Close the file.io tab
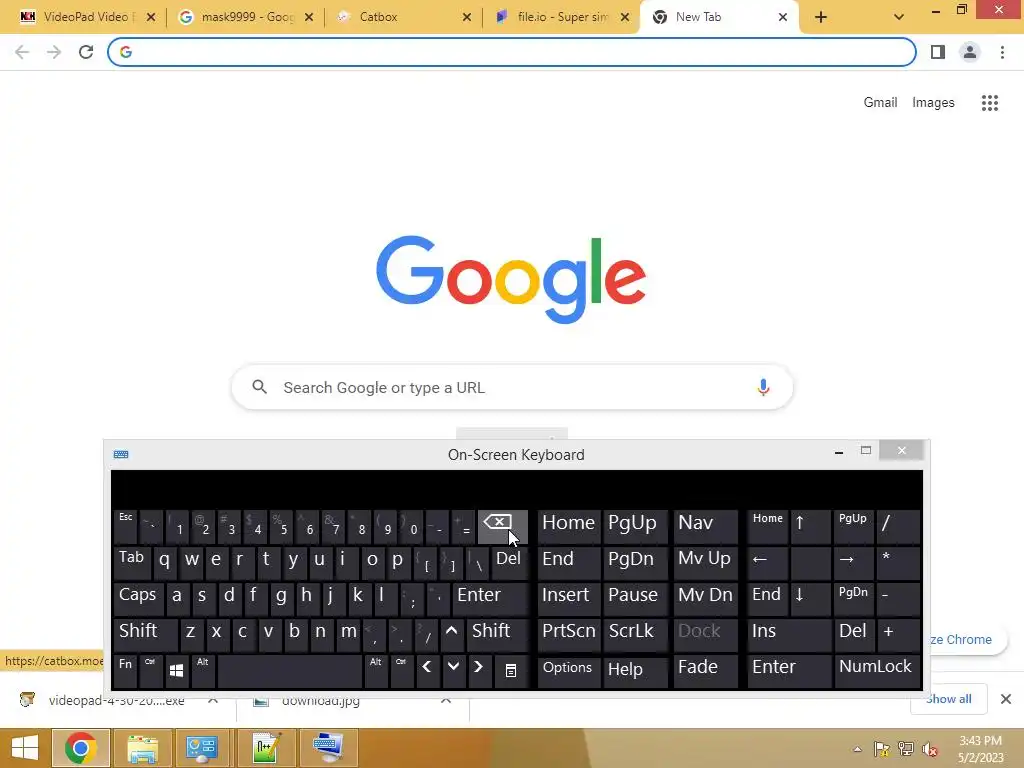The height and width of the screenshot is (768, 1024). 625,17
